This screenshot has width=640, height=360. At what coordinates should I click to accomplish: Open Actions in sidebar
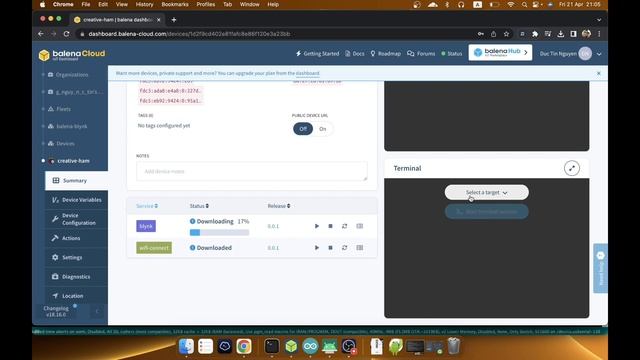(76, 238)
